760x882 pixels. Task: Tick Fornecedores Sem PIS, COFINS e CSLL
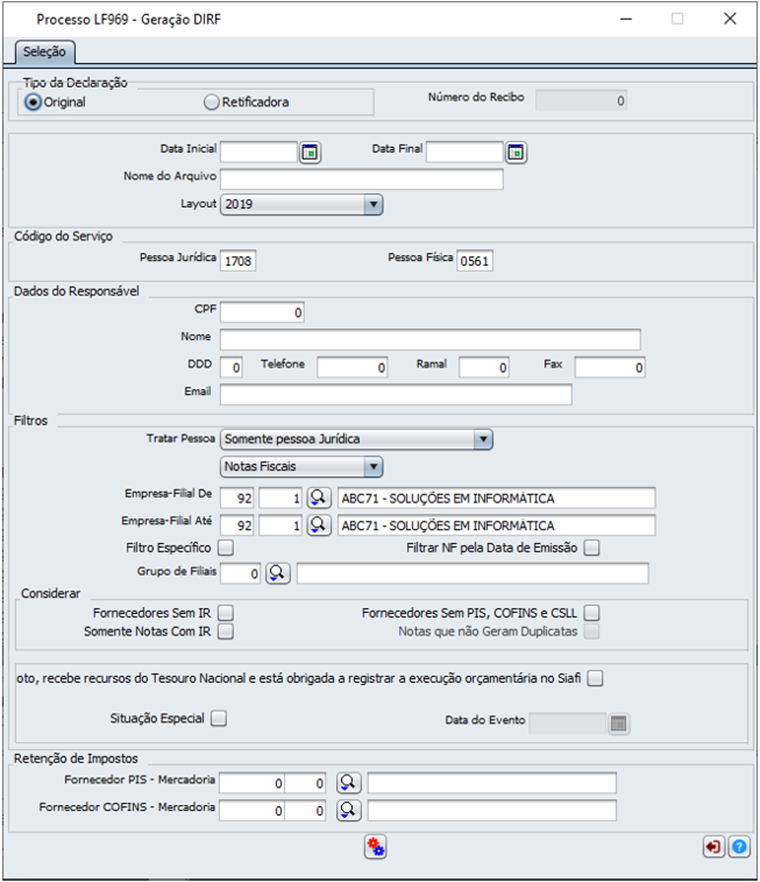point(592,613)
